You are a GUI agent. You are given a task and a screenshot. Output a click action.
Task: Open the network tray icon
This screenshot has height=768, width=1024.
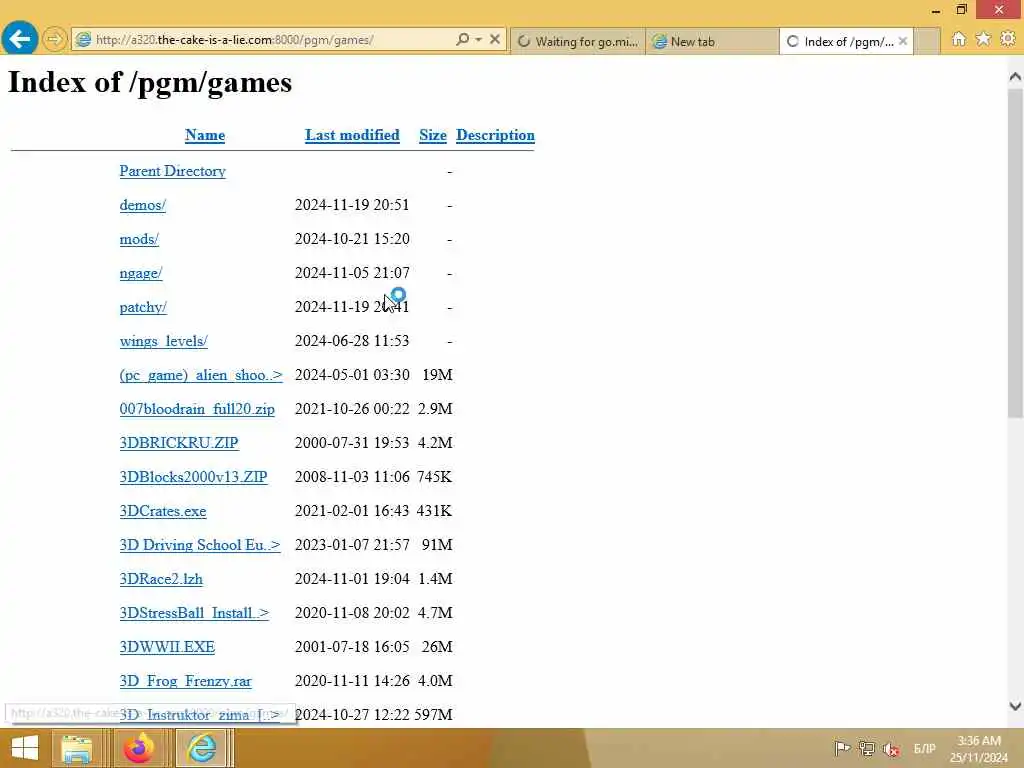click(867, 748)
